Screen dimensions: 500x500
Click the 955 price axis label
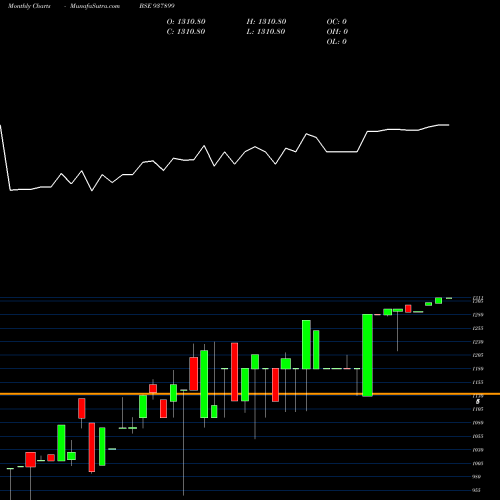pos(477,490)
